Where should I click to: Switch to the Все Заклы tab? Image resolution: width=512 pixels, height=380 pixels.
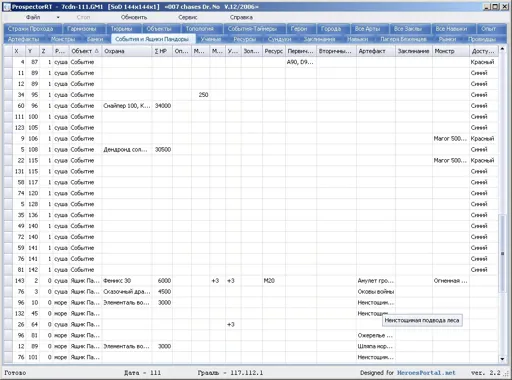pos(410,29)
